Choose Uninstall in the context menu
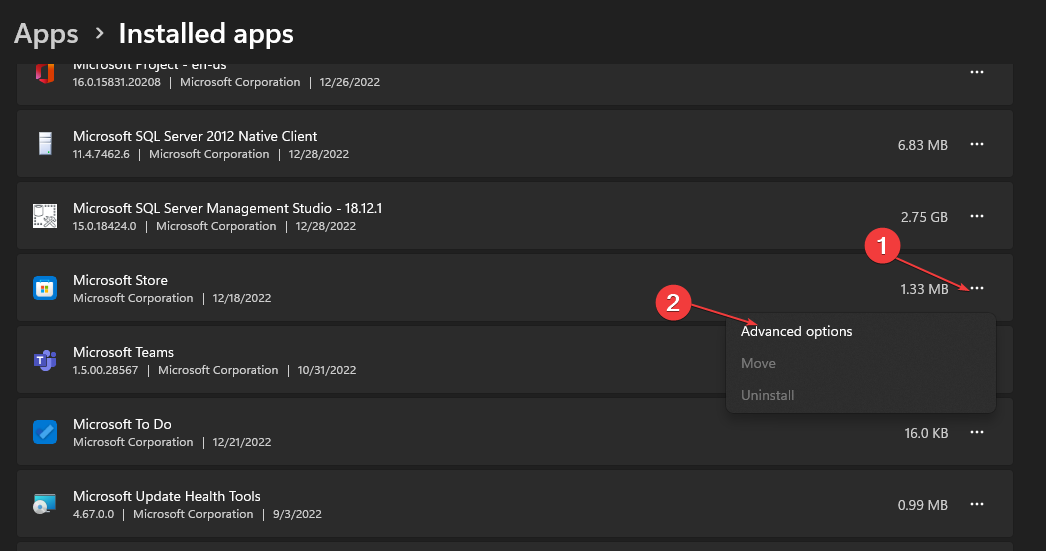The height and width of the screenshot is (551, 1046). click(767, 395)
